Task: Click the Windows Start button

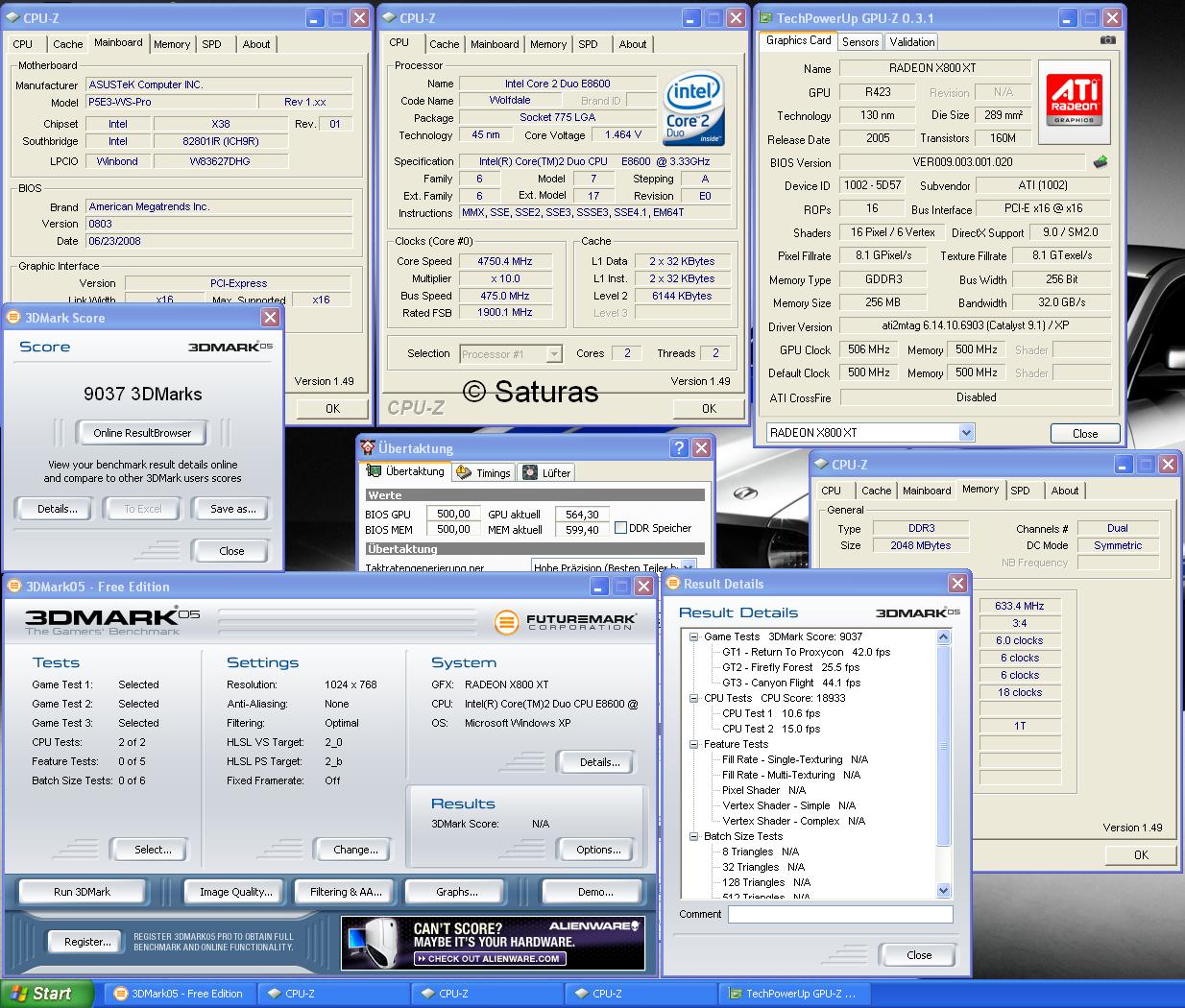Action: point(47,994)
